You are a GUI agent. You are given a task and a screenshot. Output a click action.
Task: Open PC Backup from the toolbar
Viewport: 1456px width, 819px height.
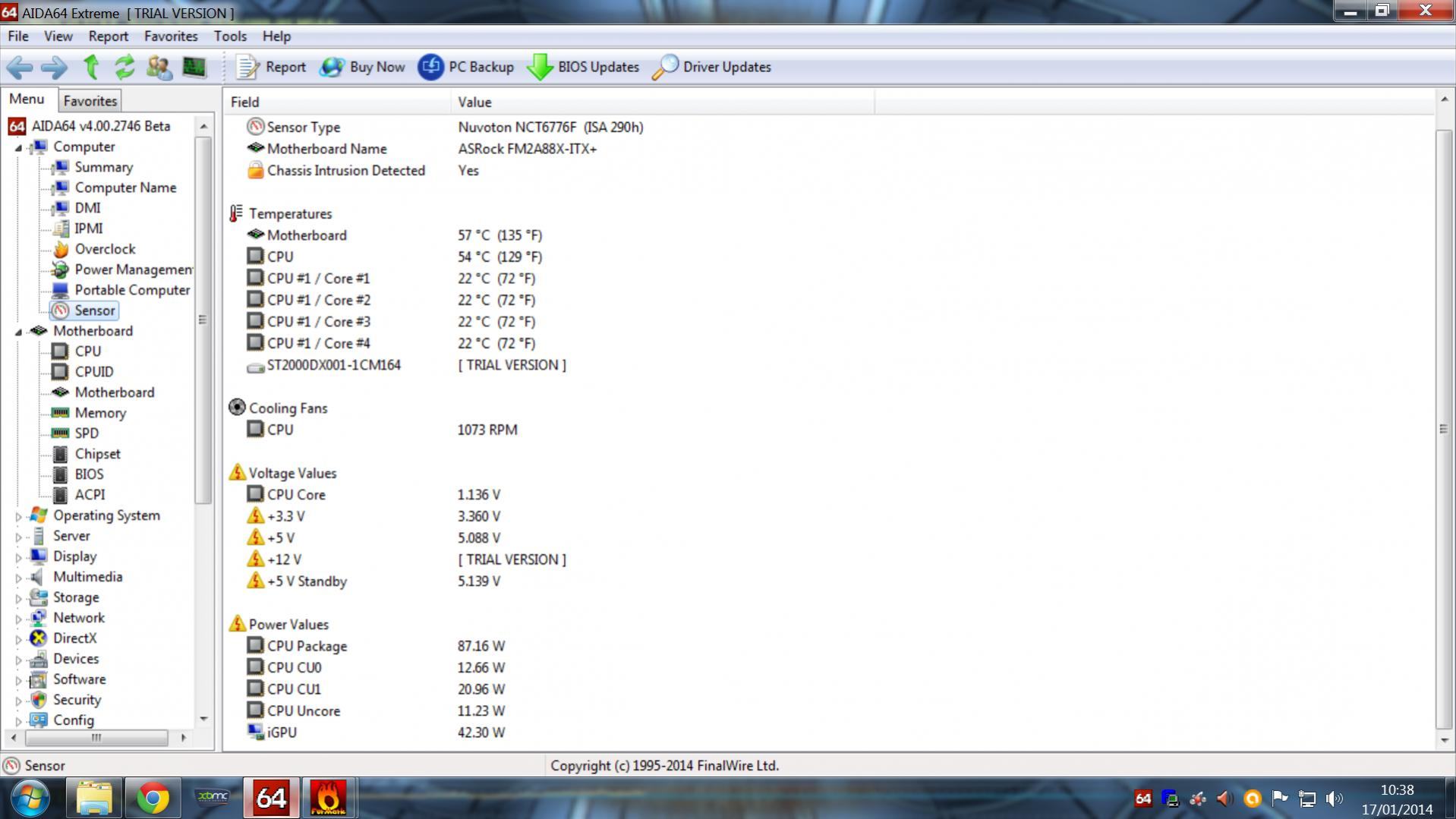(x=466, y=68)
